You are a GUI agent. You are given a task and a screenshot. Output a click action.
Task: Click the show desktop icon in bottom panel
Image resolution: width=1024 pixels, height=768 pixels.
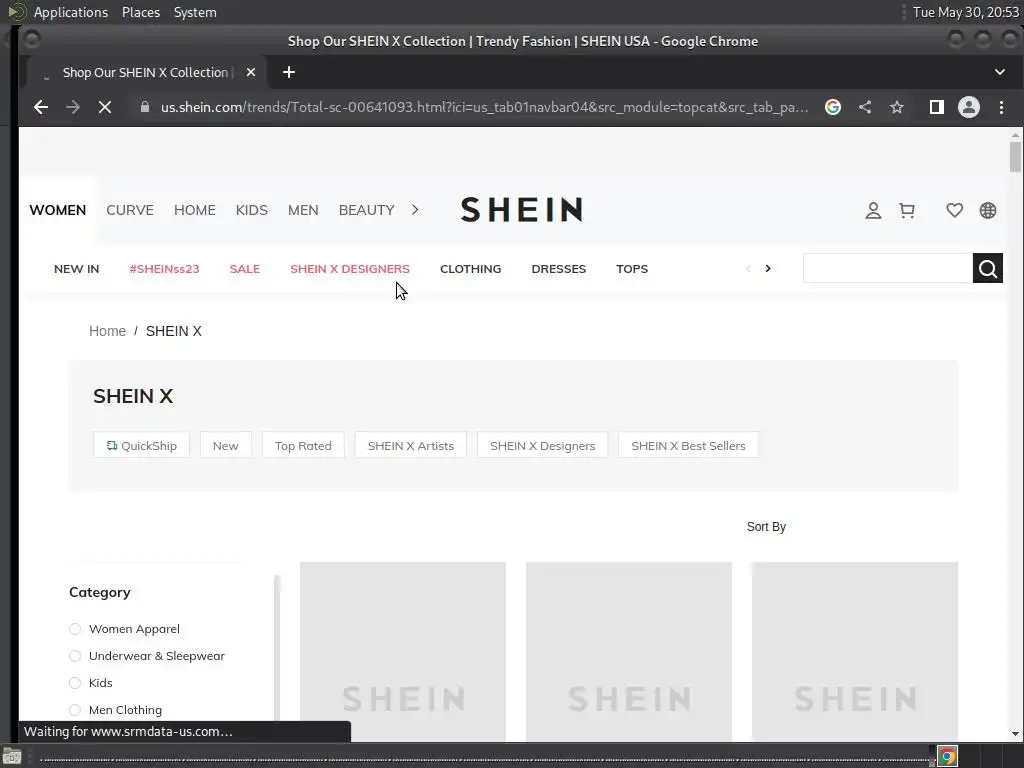pyautogui.click(x=12, y=758)
